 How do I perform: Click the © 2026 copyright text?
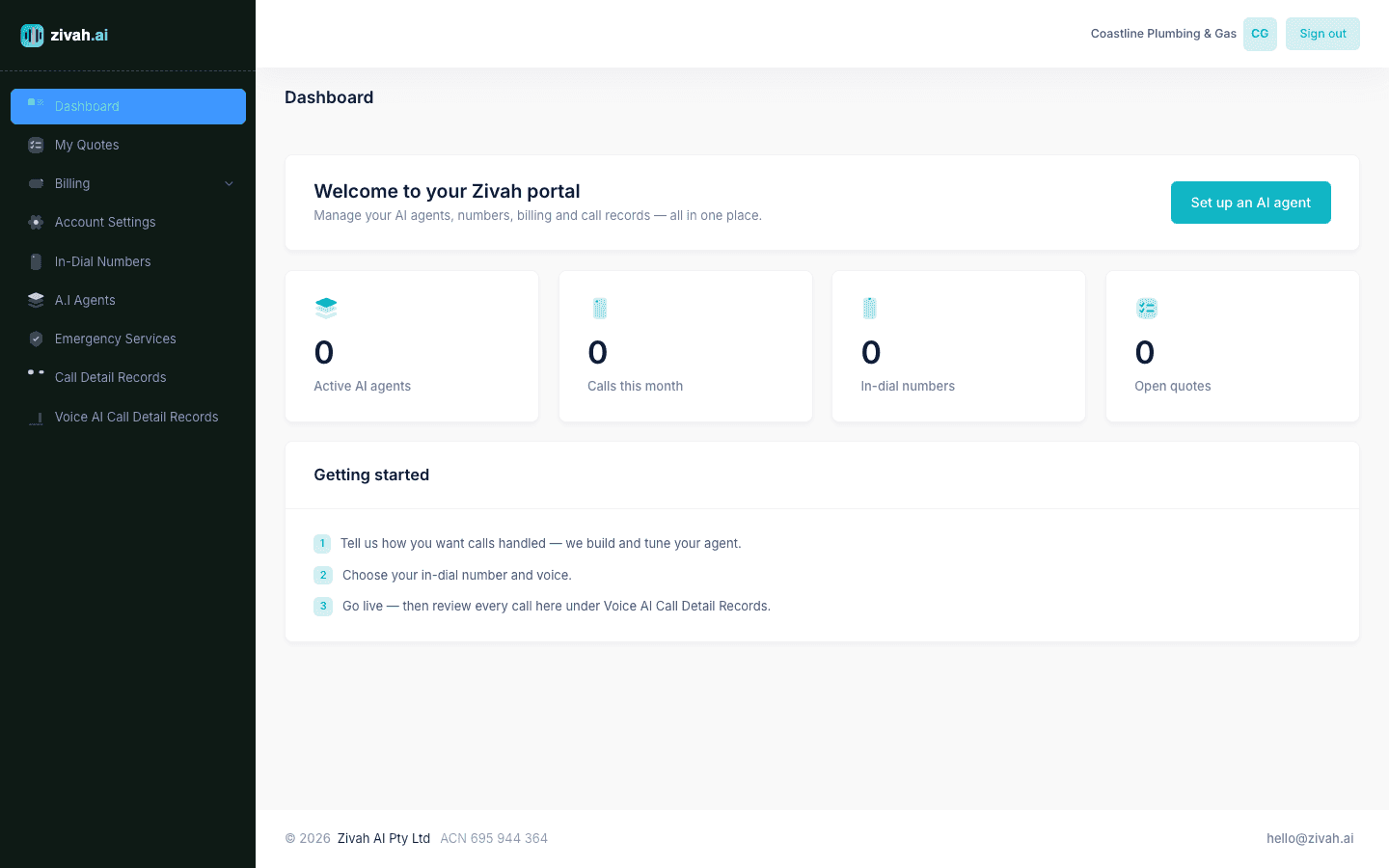pyautogui.click(x=308, y=838)
